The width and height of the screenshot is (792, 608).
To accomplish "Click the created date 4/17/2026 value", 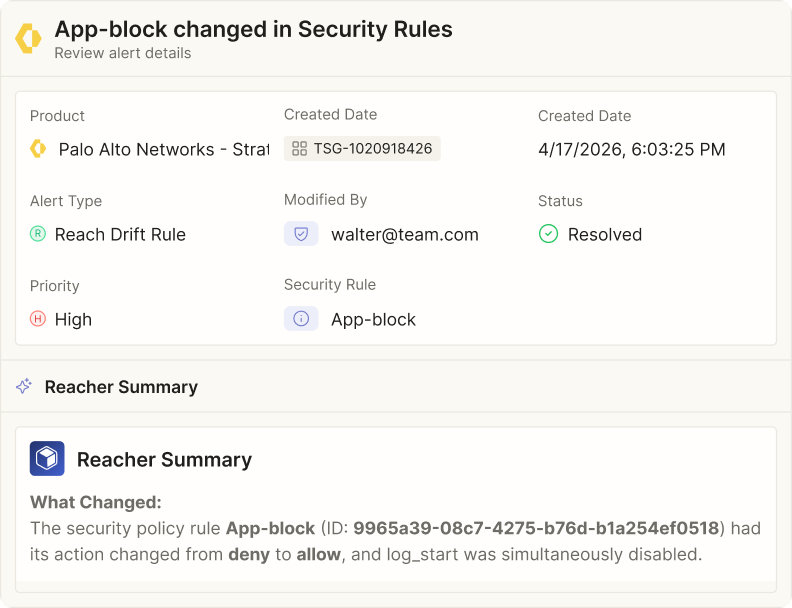I will (x=631, y=149).
